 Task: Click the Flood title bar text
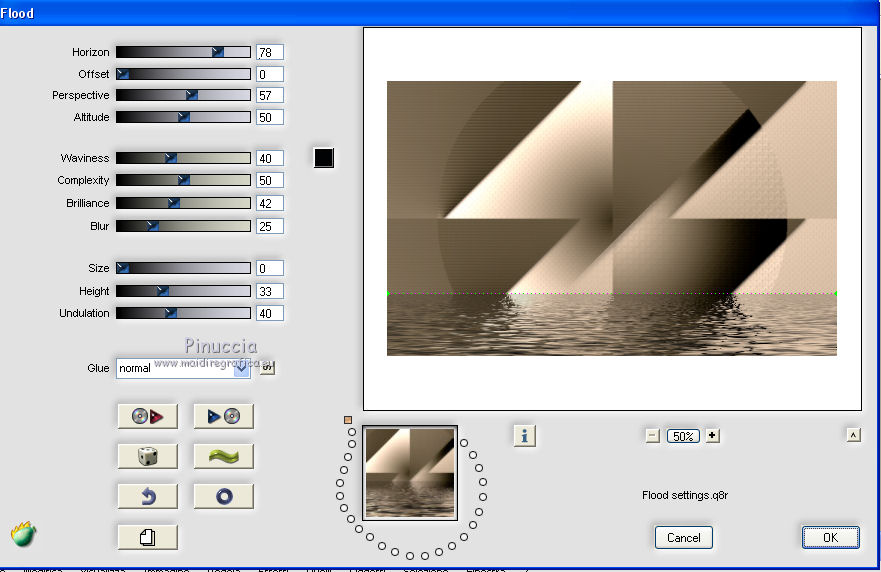(x=17, y=13)
